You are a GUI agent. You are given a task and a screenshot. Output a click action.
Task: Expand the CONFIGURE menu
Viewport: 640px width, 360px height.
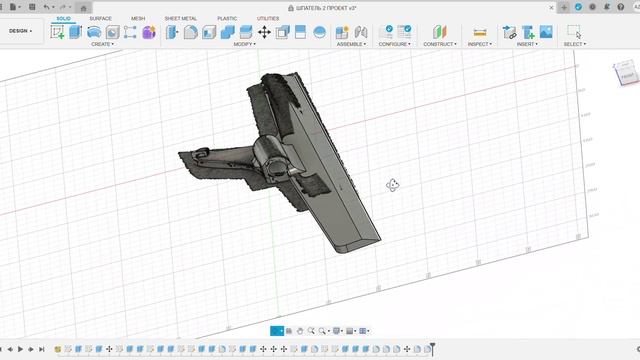(x=395, y=44)
